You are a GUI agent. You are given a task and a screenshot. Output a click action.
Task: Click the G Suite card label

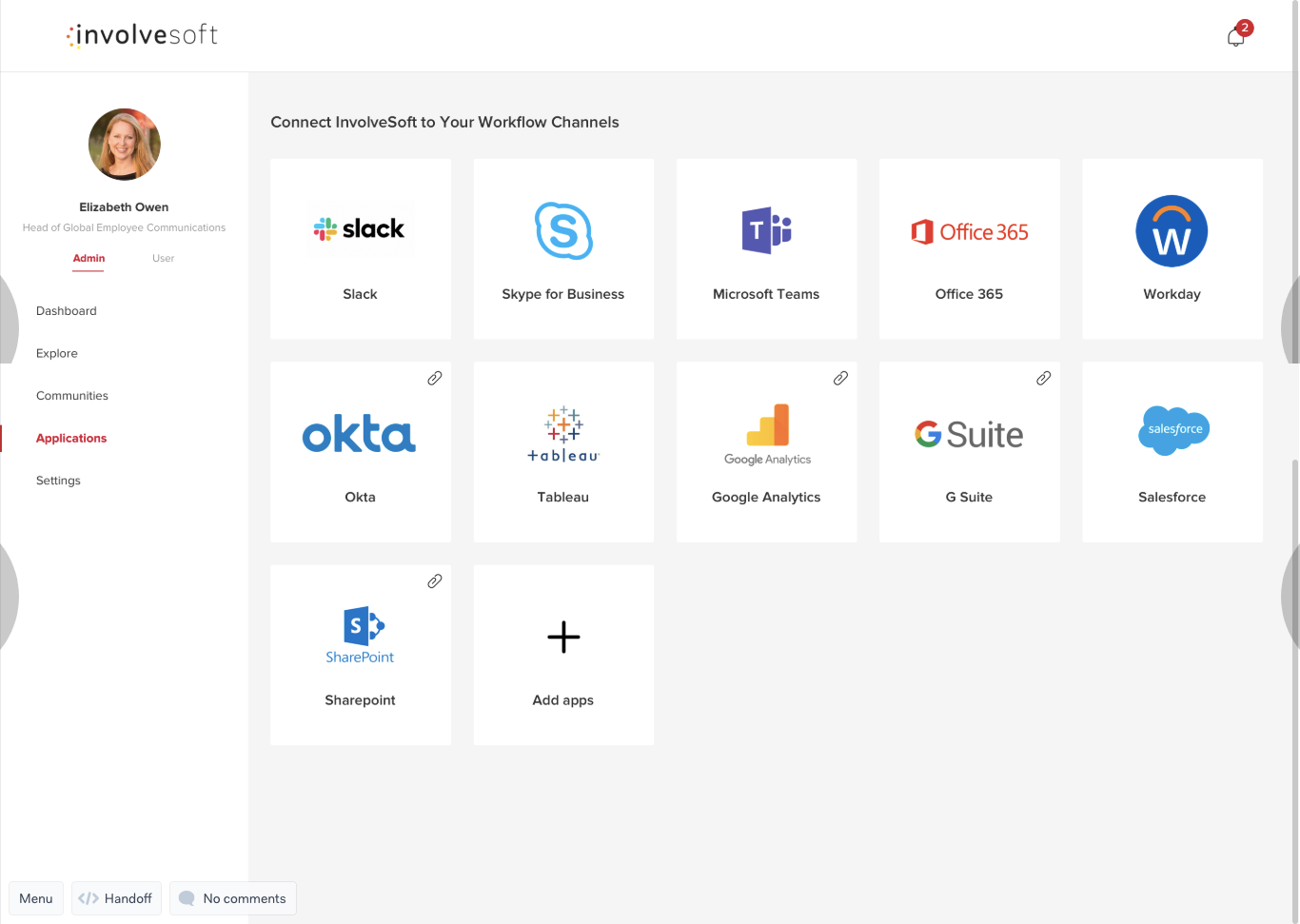tap(969, 497)
